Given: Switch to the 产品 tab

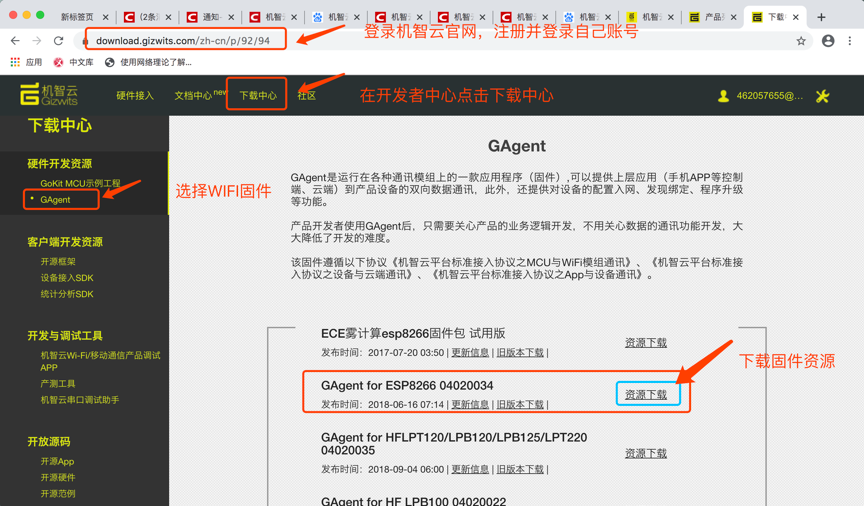Looking at the screenshot, I should click(x=706, y=17).
